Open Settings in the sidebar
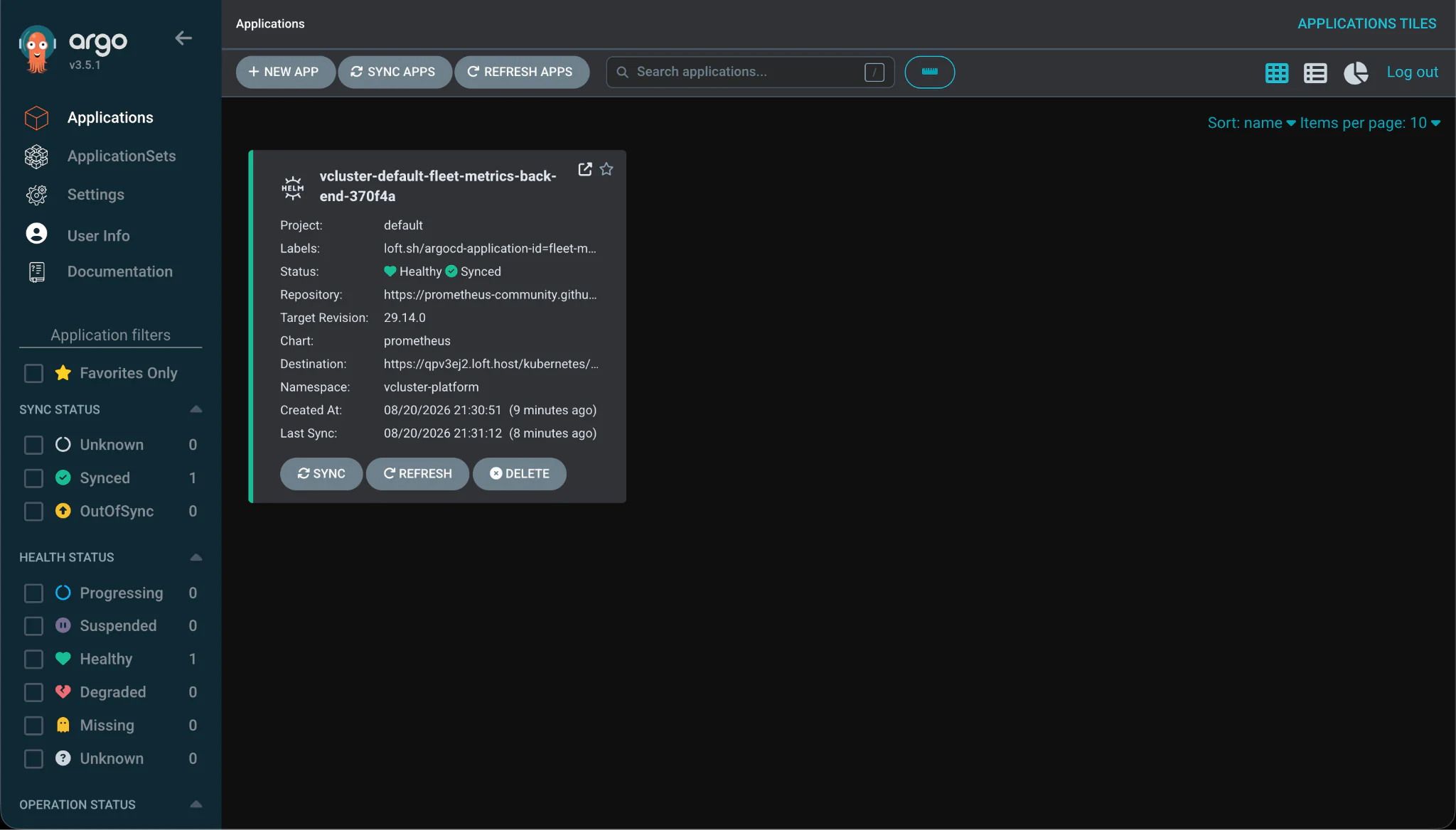 click(x=96, y=195)
